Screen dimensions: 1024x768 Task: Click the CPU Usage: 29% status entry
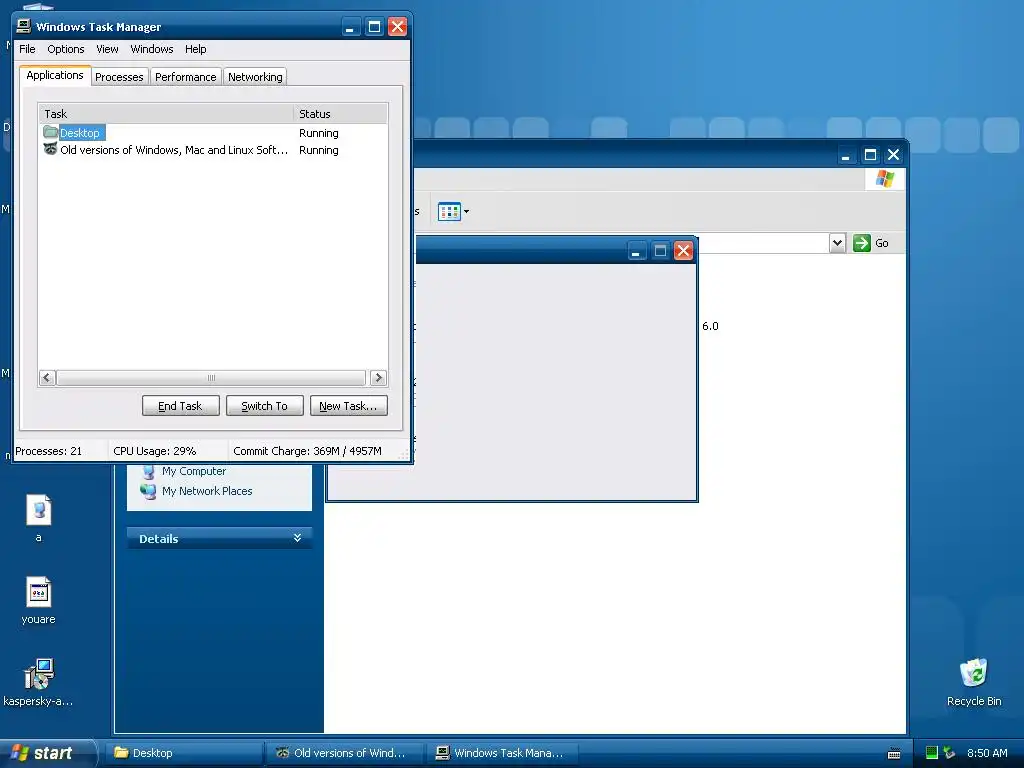point(155,451)
